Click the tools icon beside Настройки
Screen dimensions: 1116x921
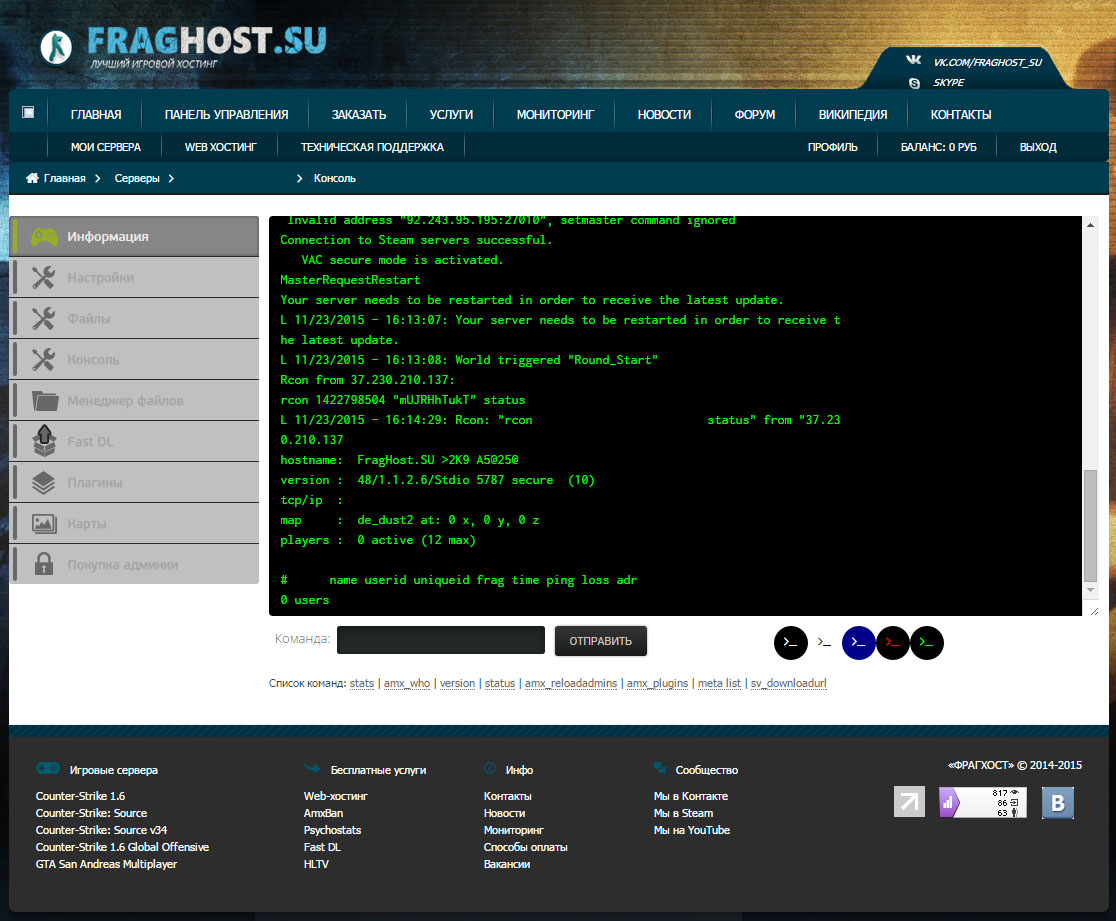(x=43, y=278)
